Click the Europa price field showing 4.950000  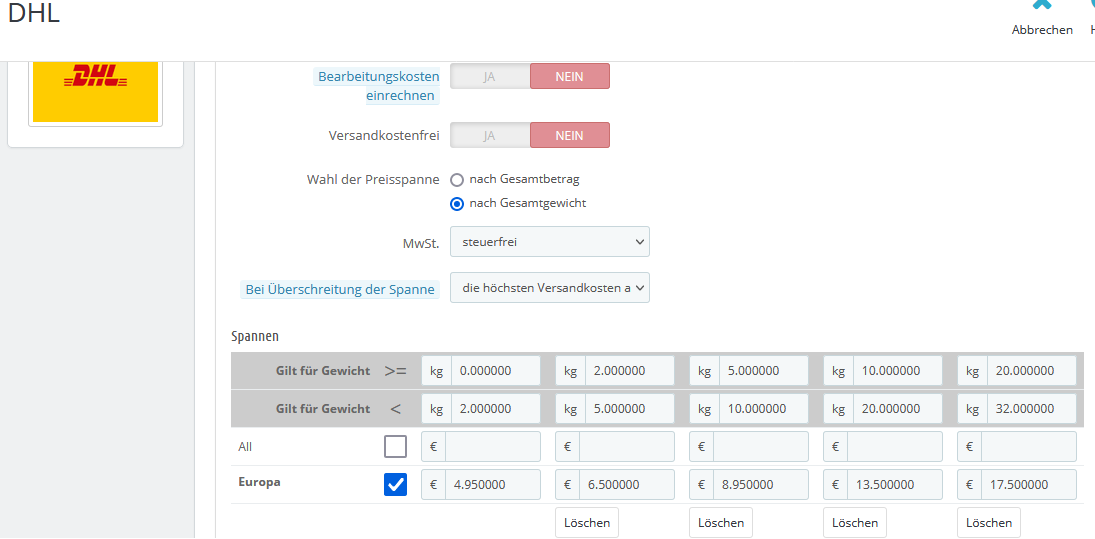493,485
